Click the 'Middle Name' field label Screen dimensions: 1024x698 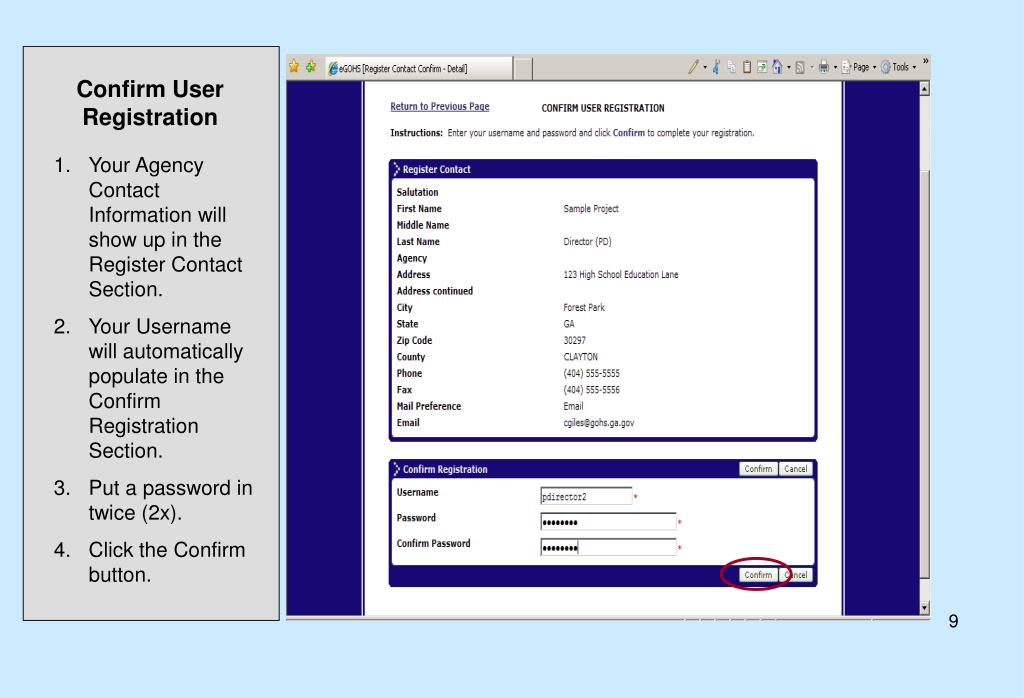tap(423, 225)
